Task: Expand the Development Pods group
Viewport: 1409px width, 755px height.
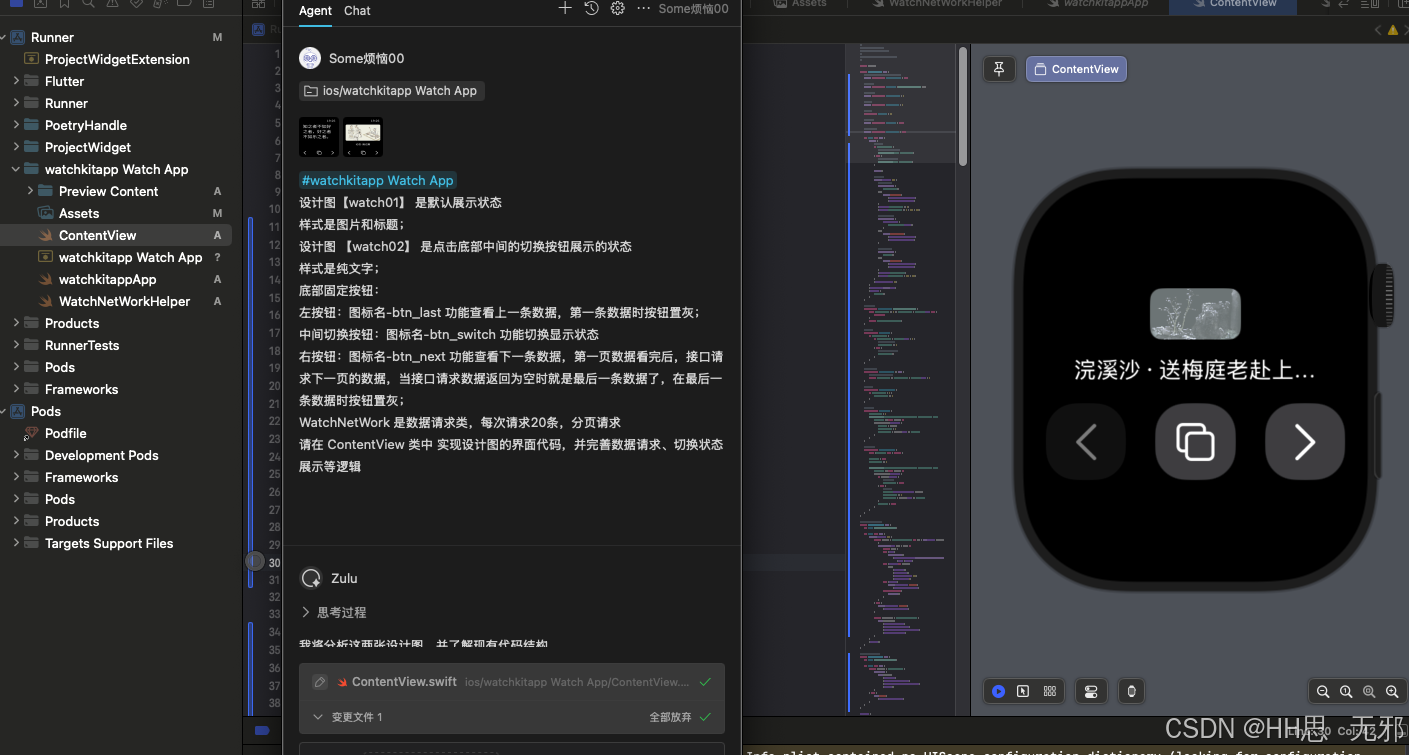Action: (16, 455)
